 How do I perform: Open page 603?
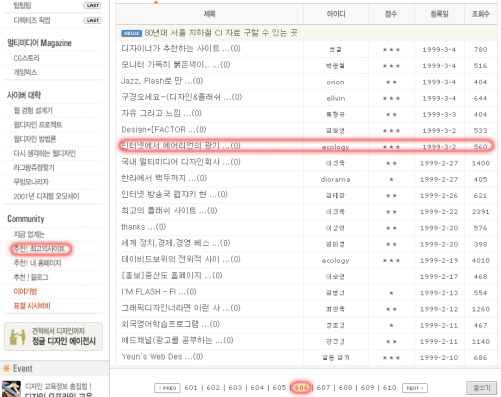[x=235, y=388]
